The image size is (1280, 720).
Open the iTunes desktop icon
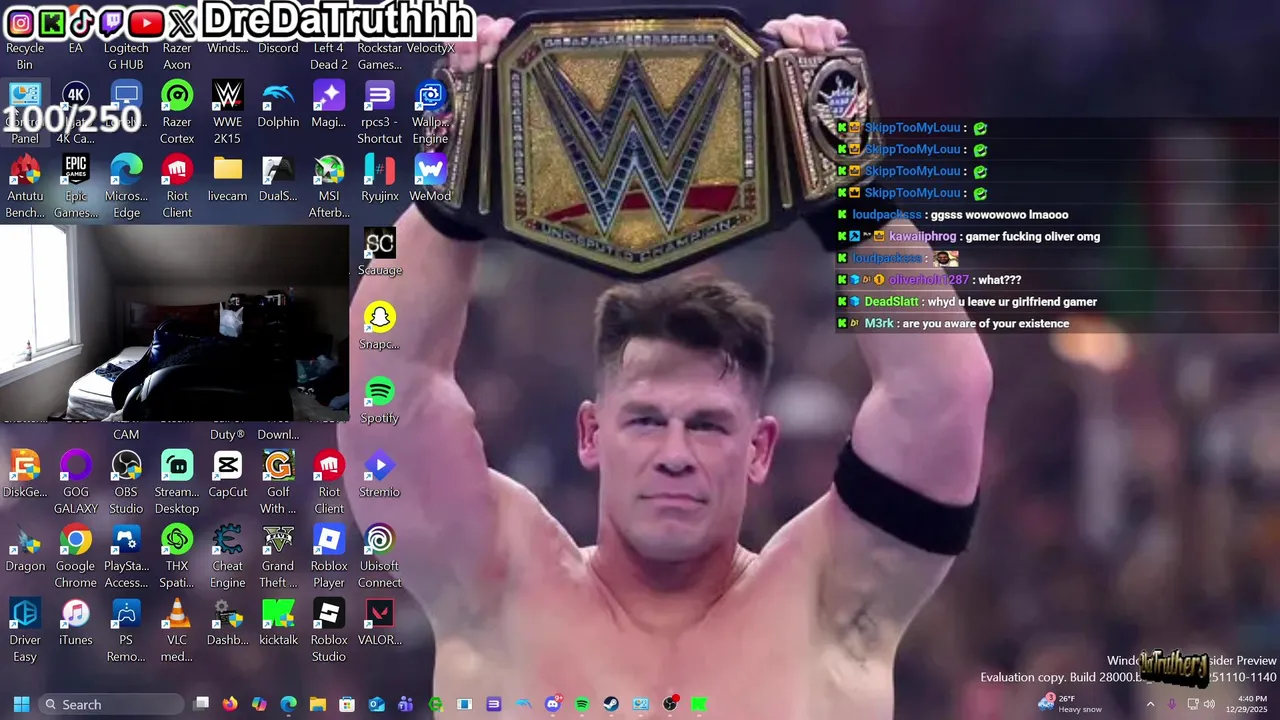[76, 623]
